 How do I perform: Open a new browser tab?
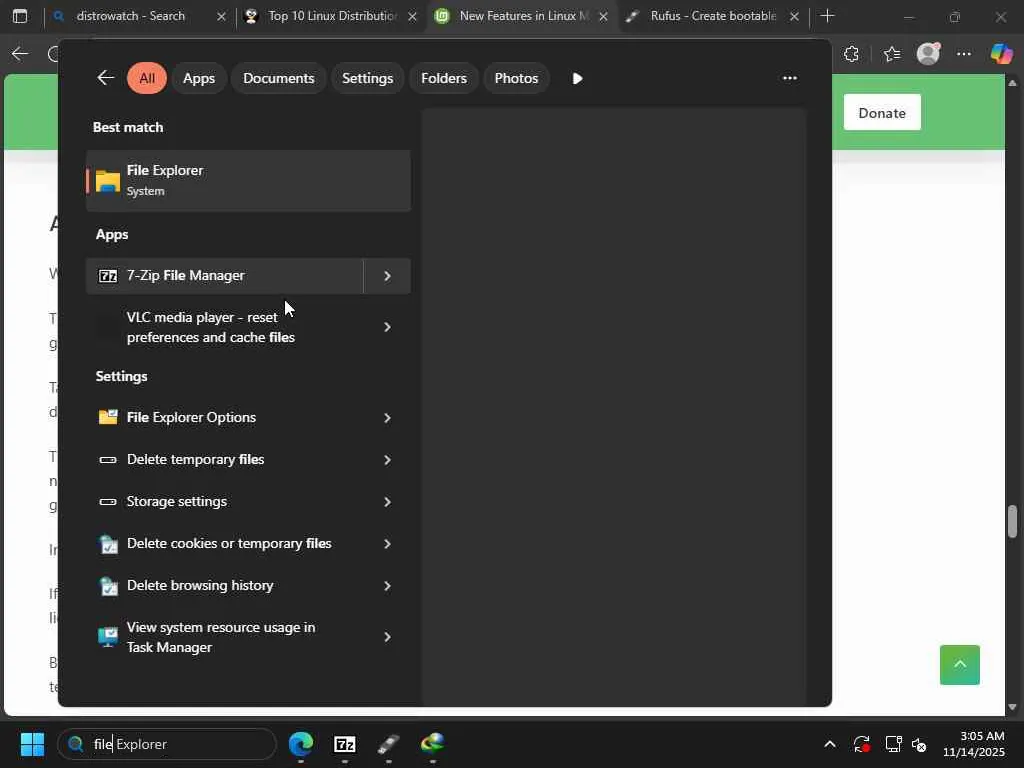point(827,16)
